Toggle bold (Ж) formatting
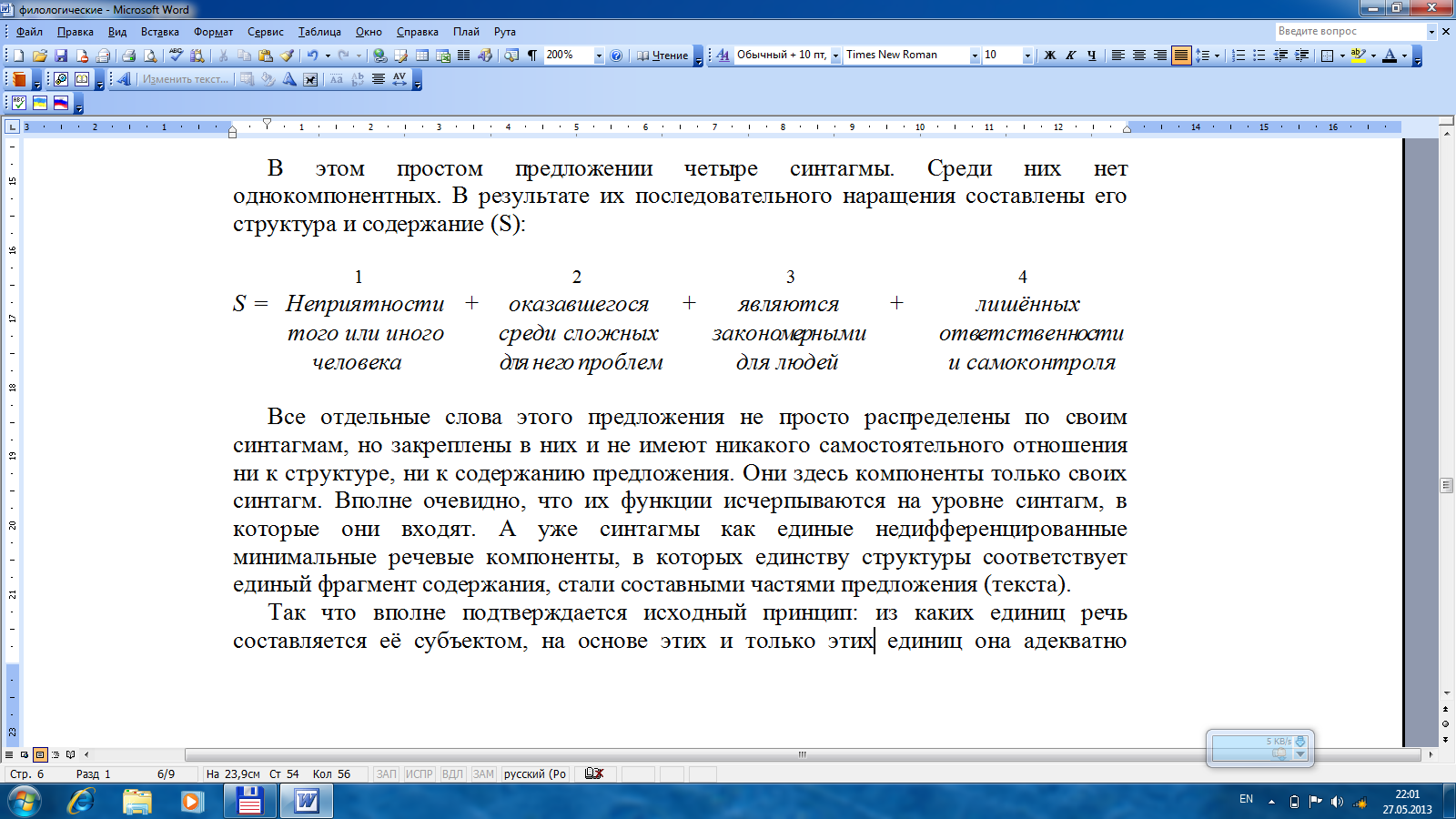Screen dimensions: 1456x819 click(x=1050, y=56)
